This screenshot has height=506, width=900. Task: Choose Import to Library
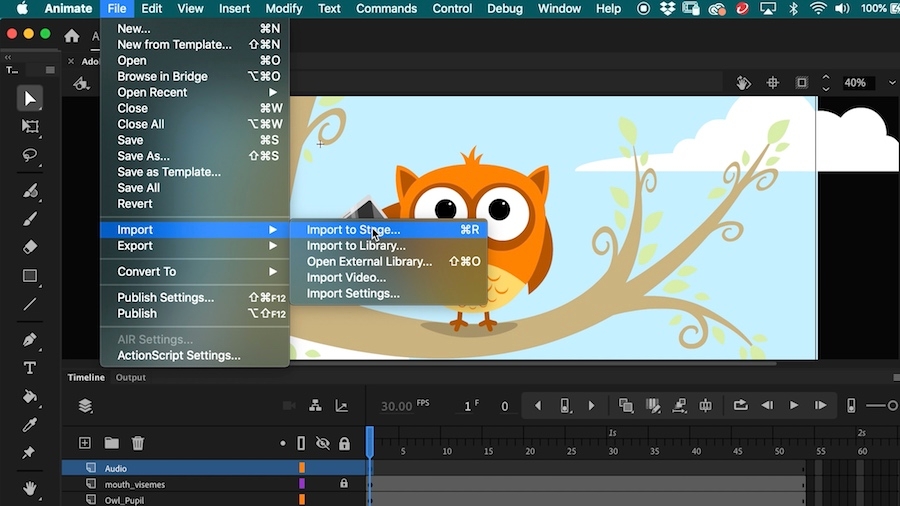(389, 246)
